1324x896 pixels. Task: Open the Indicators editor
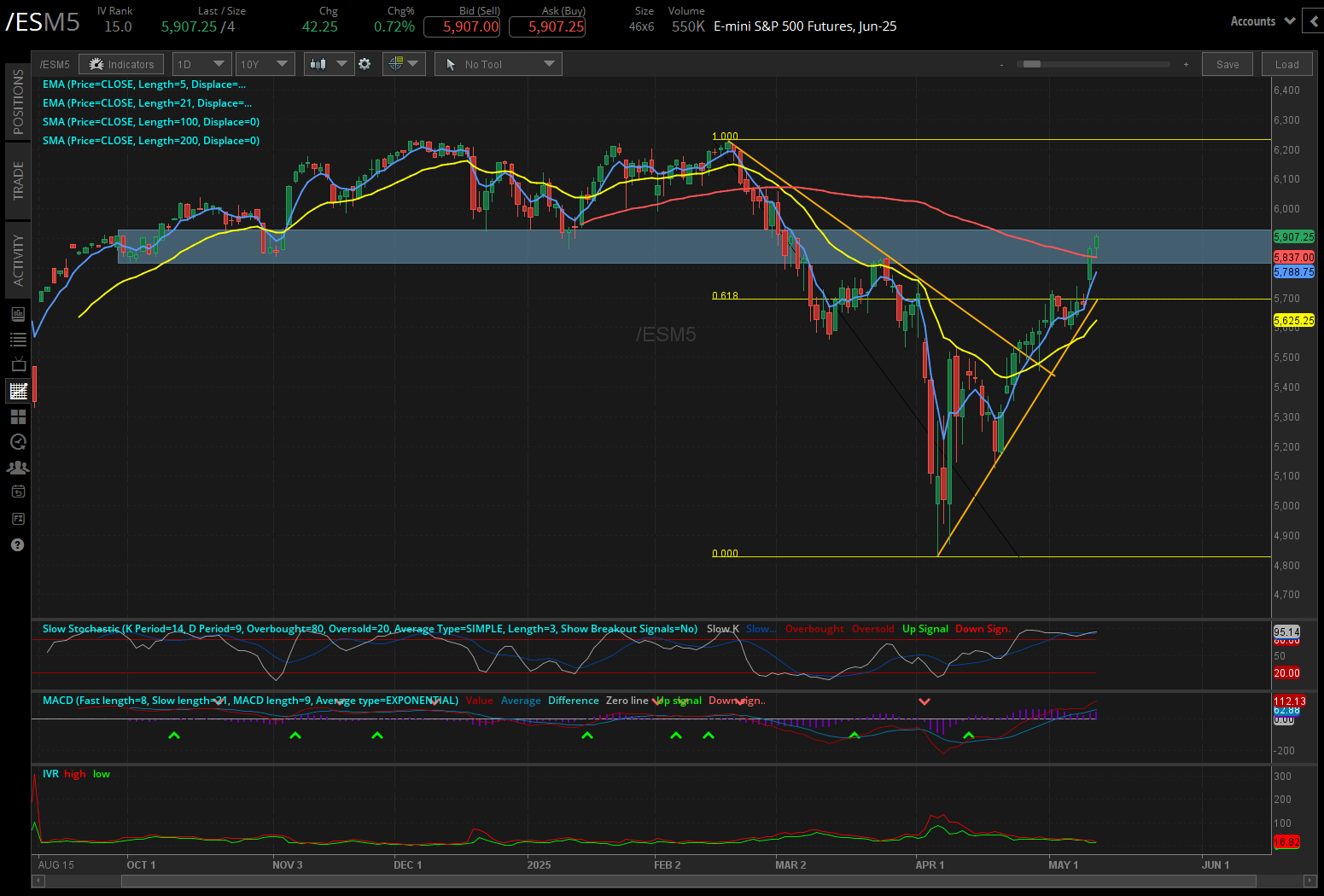click(x=120, y=63)
